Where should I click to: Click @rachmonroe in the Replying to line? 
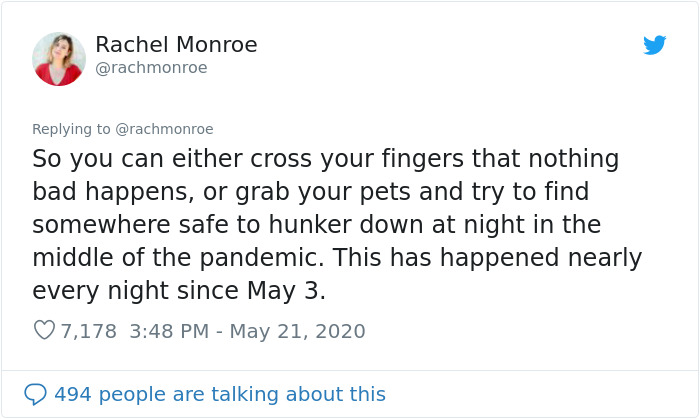[x=164, y=129]
